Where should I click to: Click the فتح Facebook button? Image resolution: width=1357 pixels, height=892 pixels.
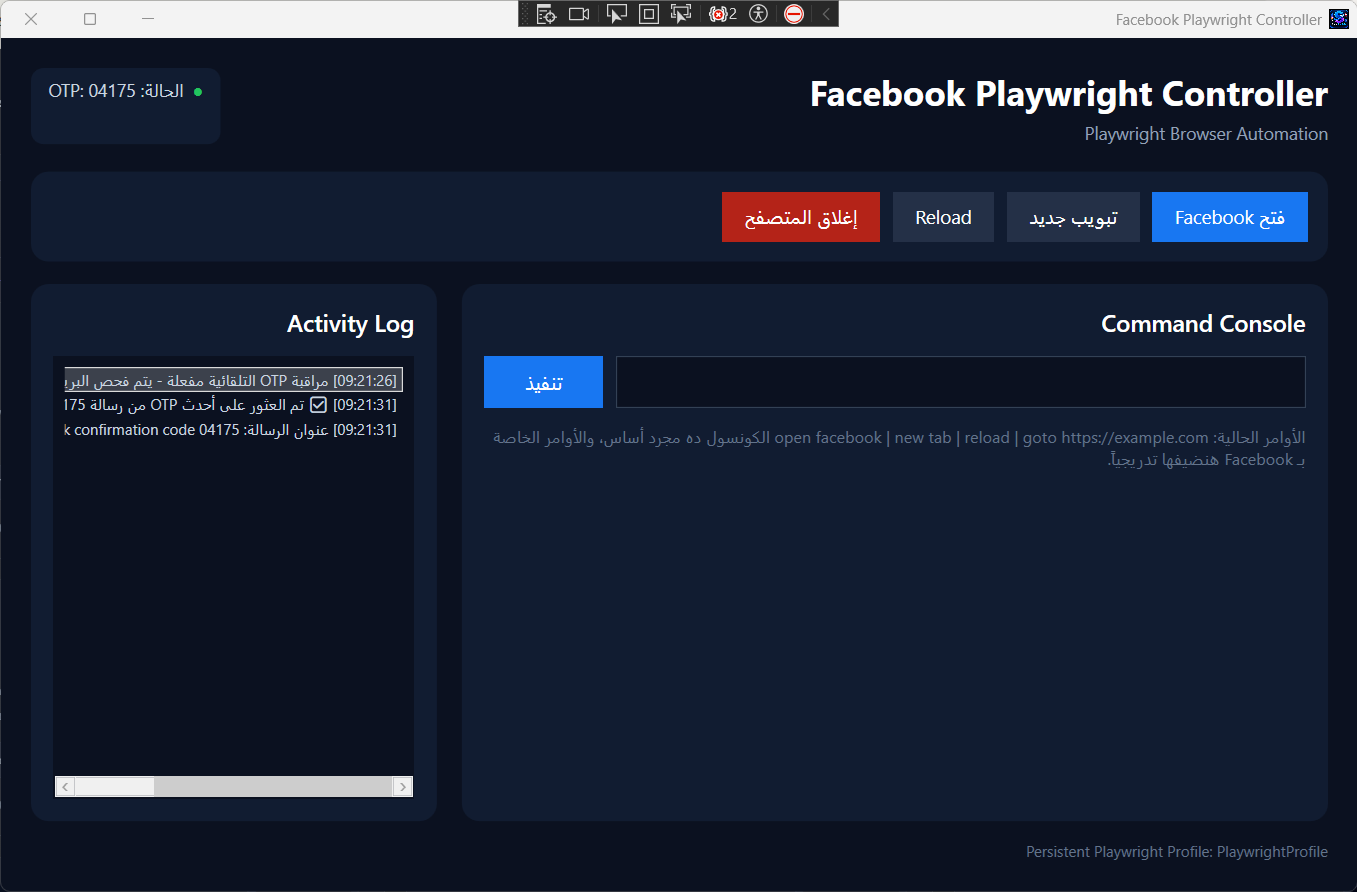pyautogui.click(x=1230, y=217)
